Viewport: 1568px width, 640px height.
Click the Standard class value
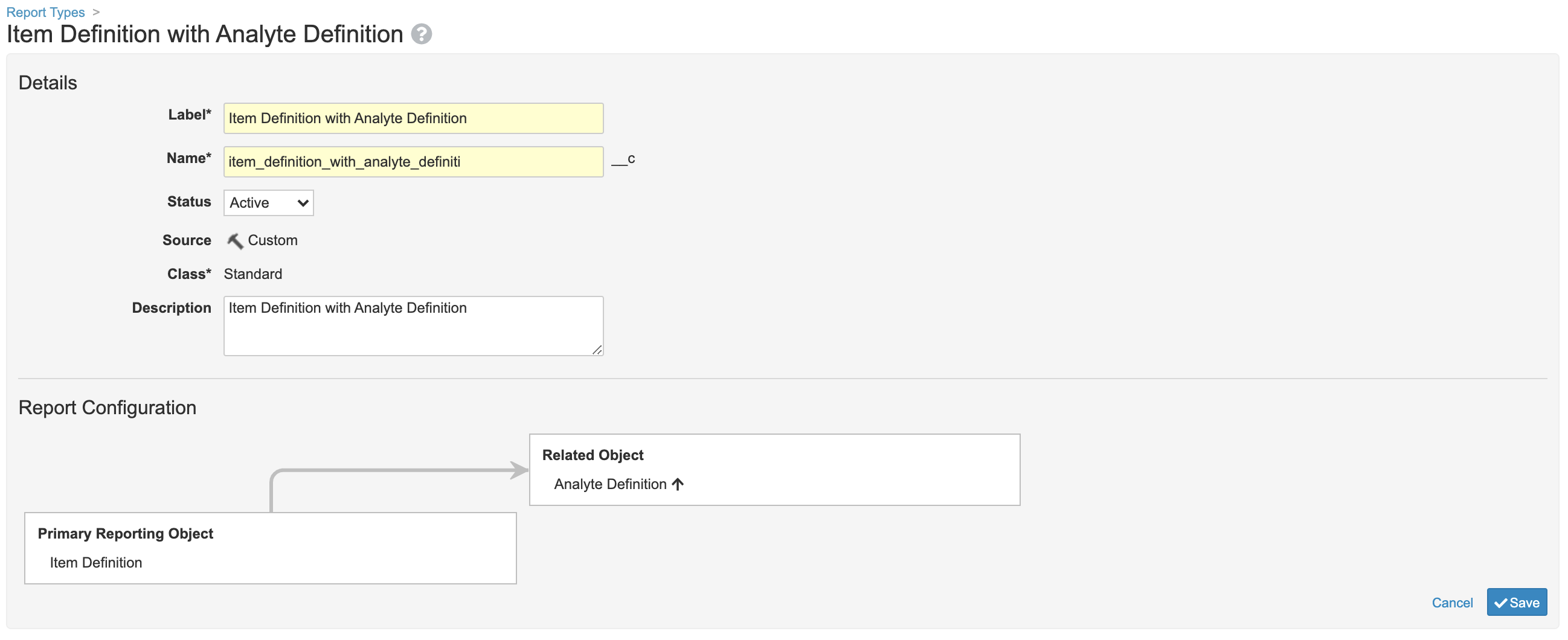click(x=253, y=274)
